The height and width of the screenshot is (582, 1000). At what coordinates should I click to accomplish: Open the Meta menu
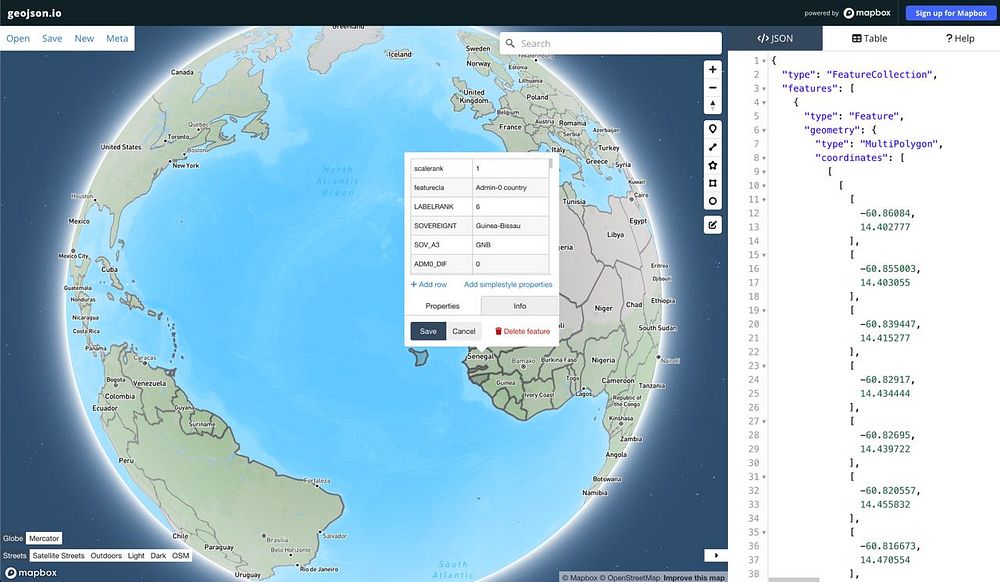(x=117, y=38)
